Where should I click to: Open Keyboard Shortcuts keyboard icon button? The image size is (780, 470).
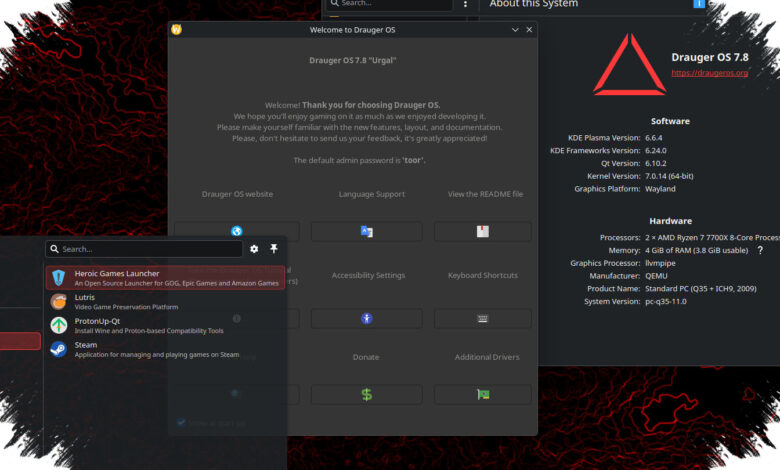tap(483, 318)
